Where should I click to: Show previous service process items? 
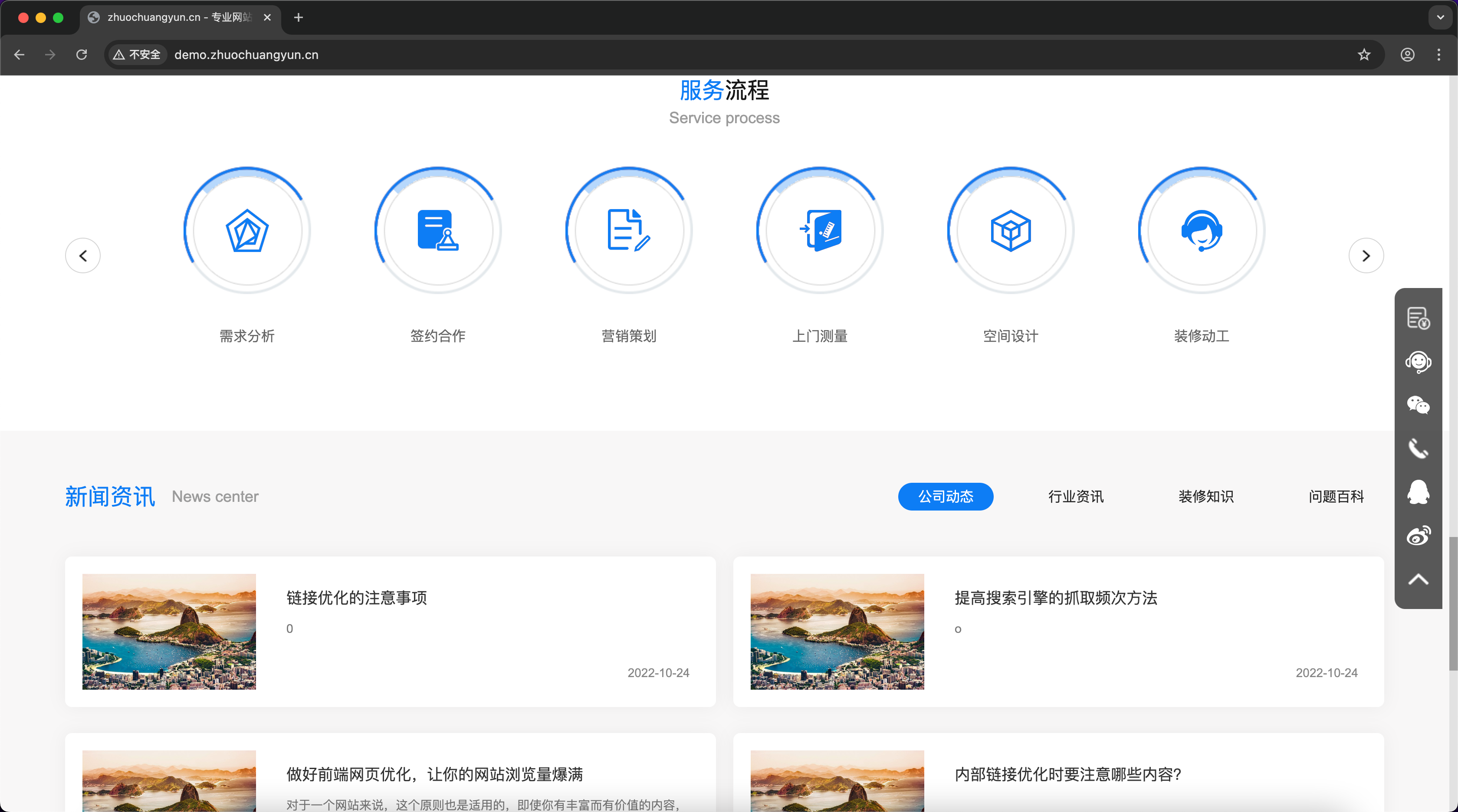(x=82, y=256)
